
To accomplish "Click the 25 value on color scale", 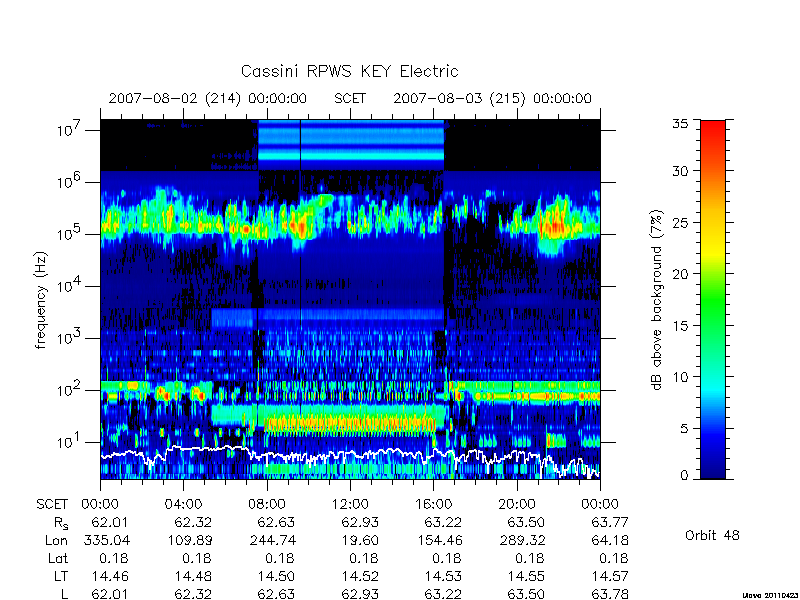I will pyautogui.click(x=679, y=222).
